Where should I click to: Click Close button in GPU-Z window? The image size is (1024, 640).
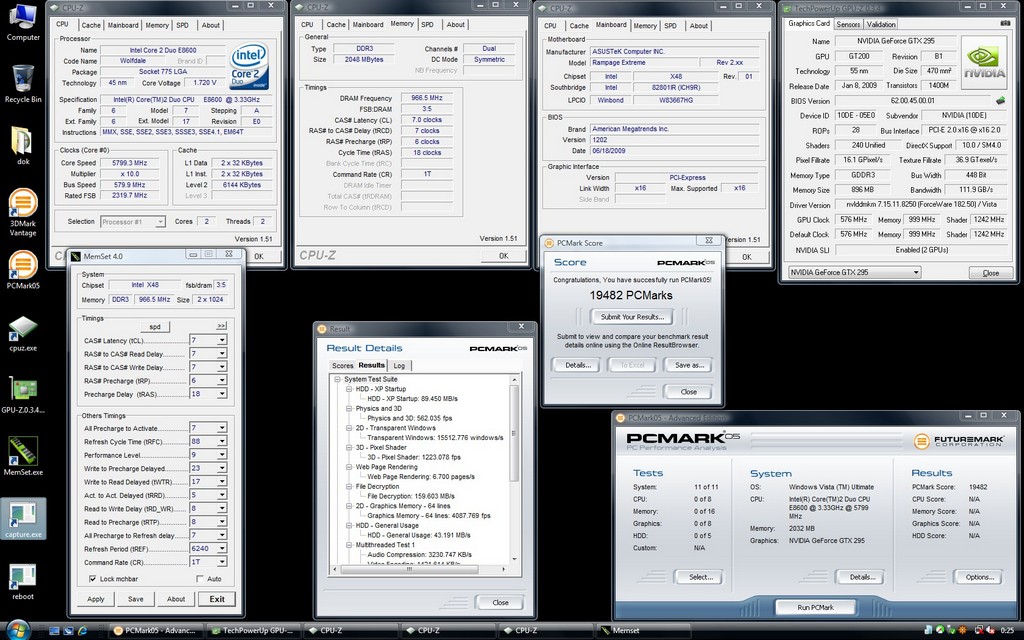990,273
